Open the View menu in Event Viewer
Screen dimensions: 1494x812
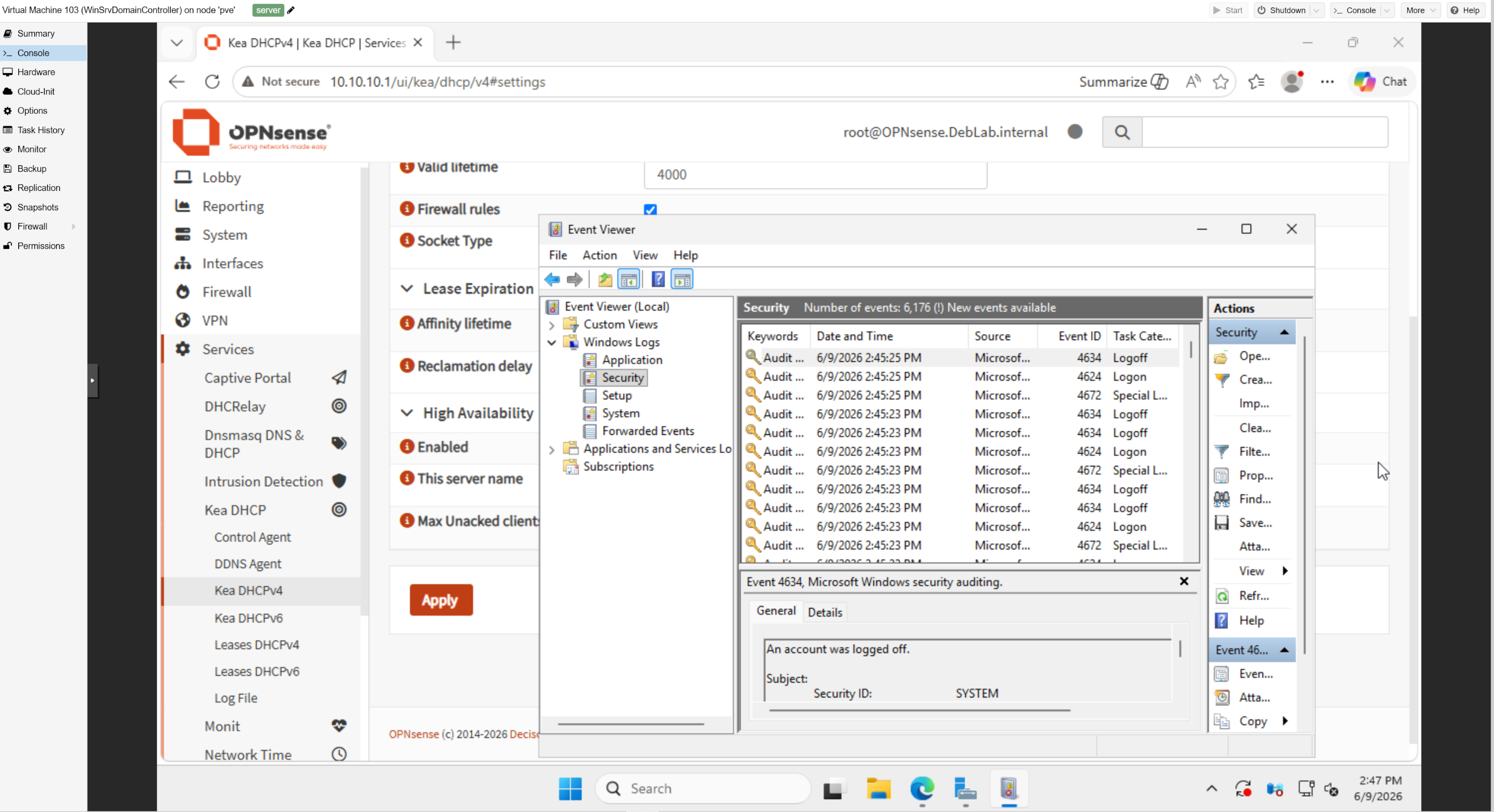[x=645, y=255]
